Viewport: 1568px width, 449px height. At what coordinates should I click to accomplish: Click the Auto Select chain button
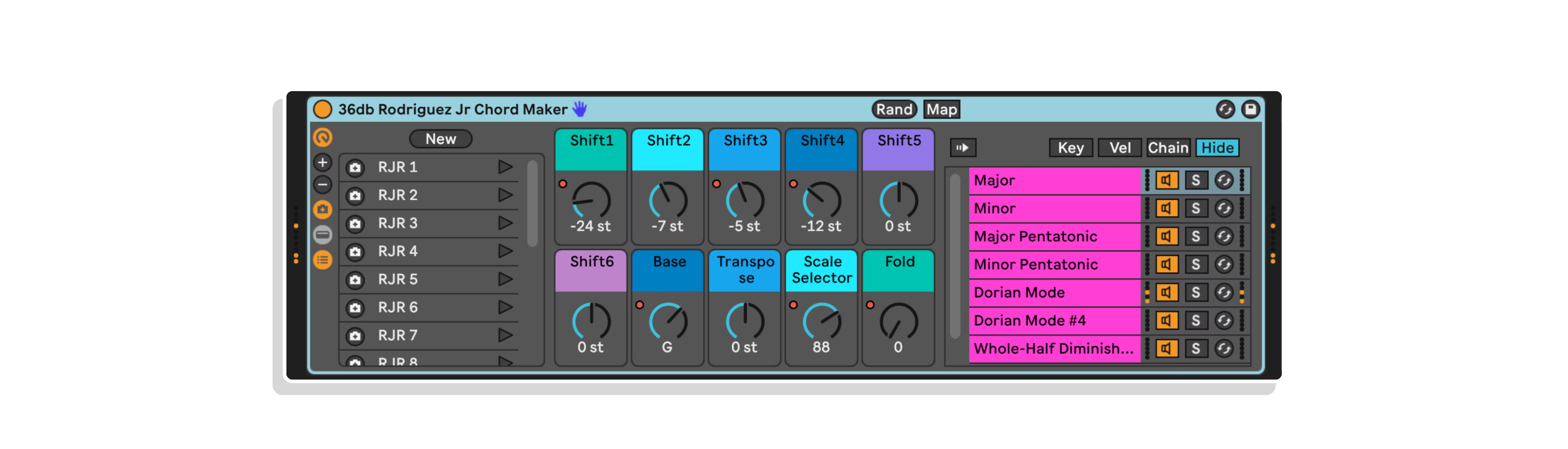[963, 148]
